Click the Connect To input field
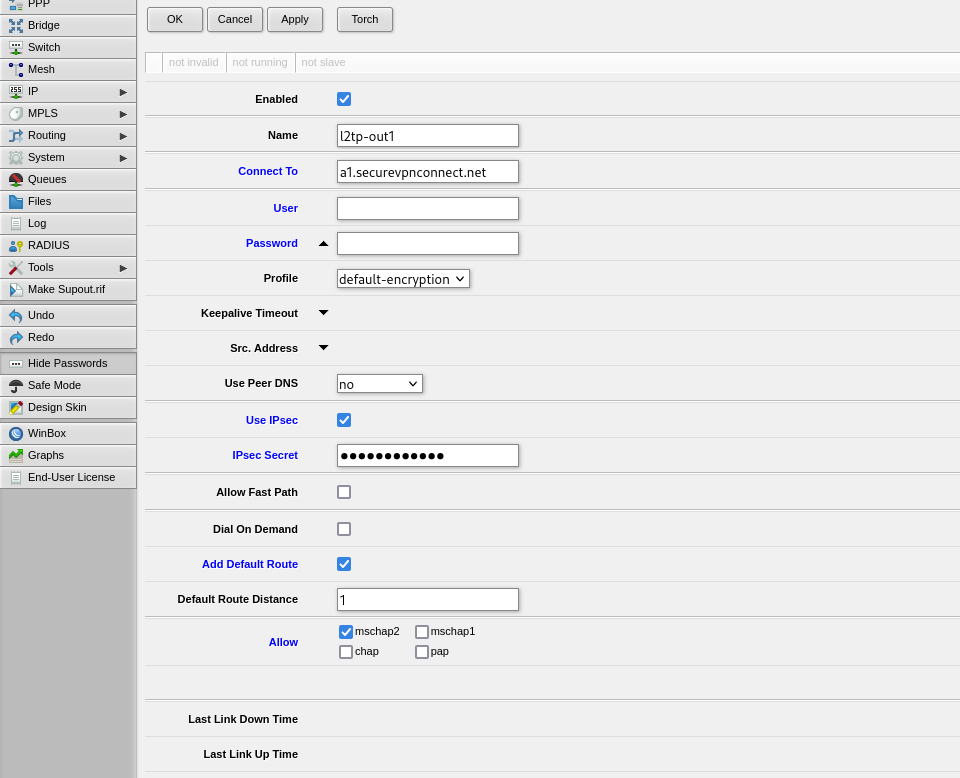The image size is (960, 778). coord(428,172)
